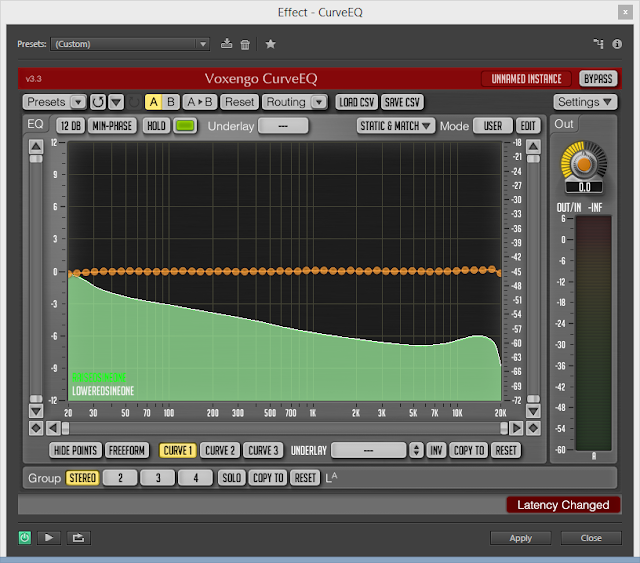Viewport: 640px width, 563px height.
Task: Click the Apply button
Action: point(520,538)
